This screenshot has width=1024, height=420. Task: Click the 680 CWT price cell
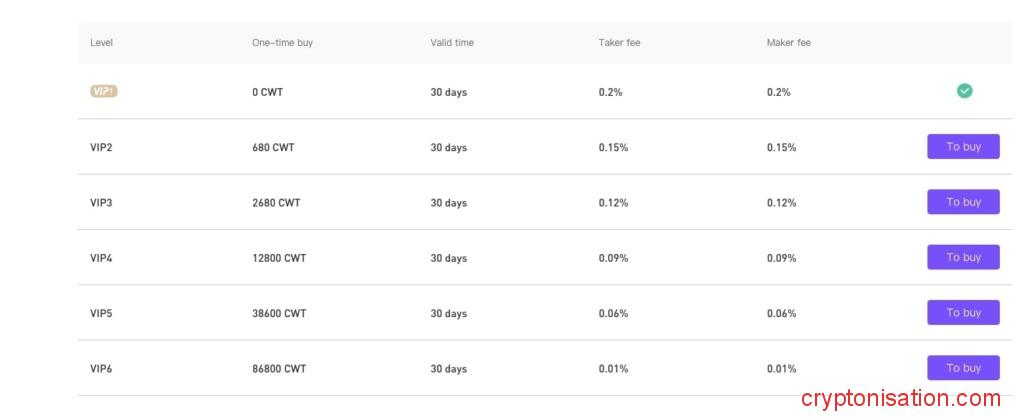(x=273, y=147)
